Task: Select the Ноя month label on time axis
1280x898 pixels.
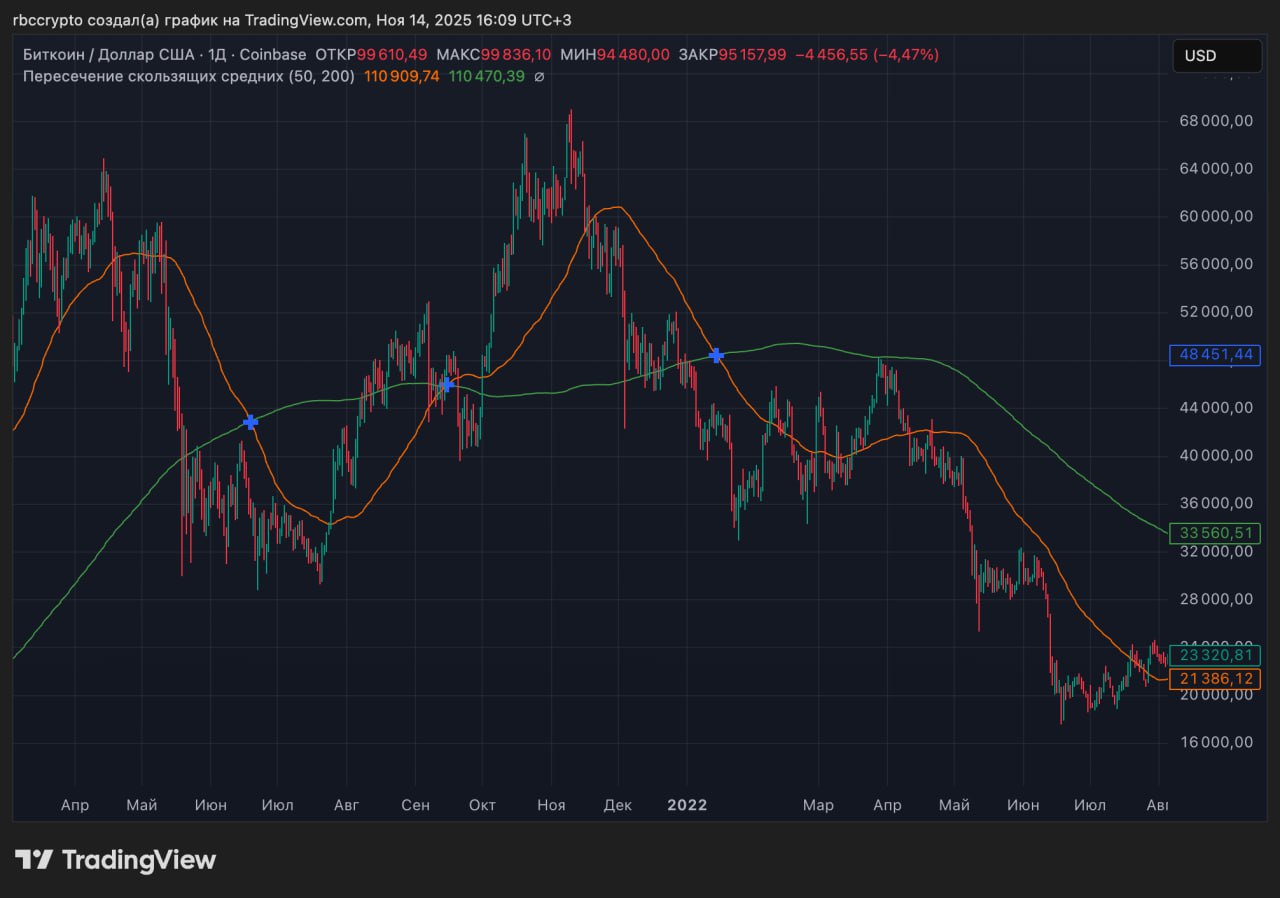Action: 551,805
